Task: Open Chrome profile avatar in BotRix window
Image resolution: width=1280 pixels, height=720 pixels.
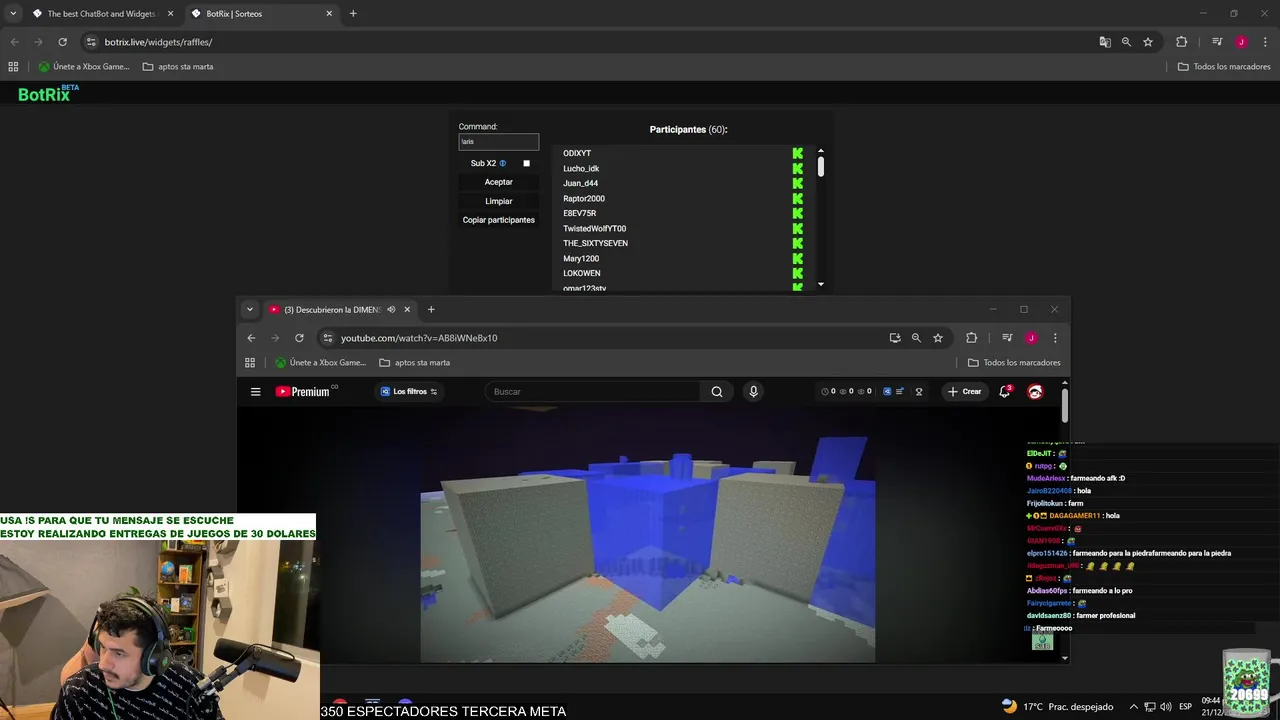Action: pyautogui.click(x=1241, y=42)
